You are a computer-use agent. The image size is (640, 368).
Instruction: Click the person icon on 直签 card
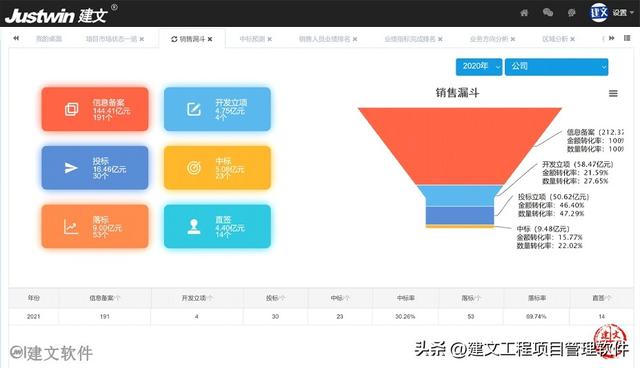pyautogui.click(x=194, y=226)
